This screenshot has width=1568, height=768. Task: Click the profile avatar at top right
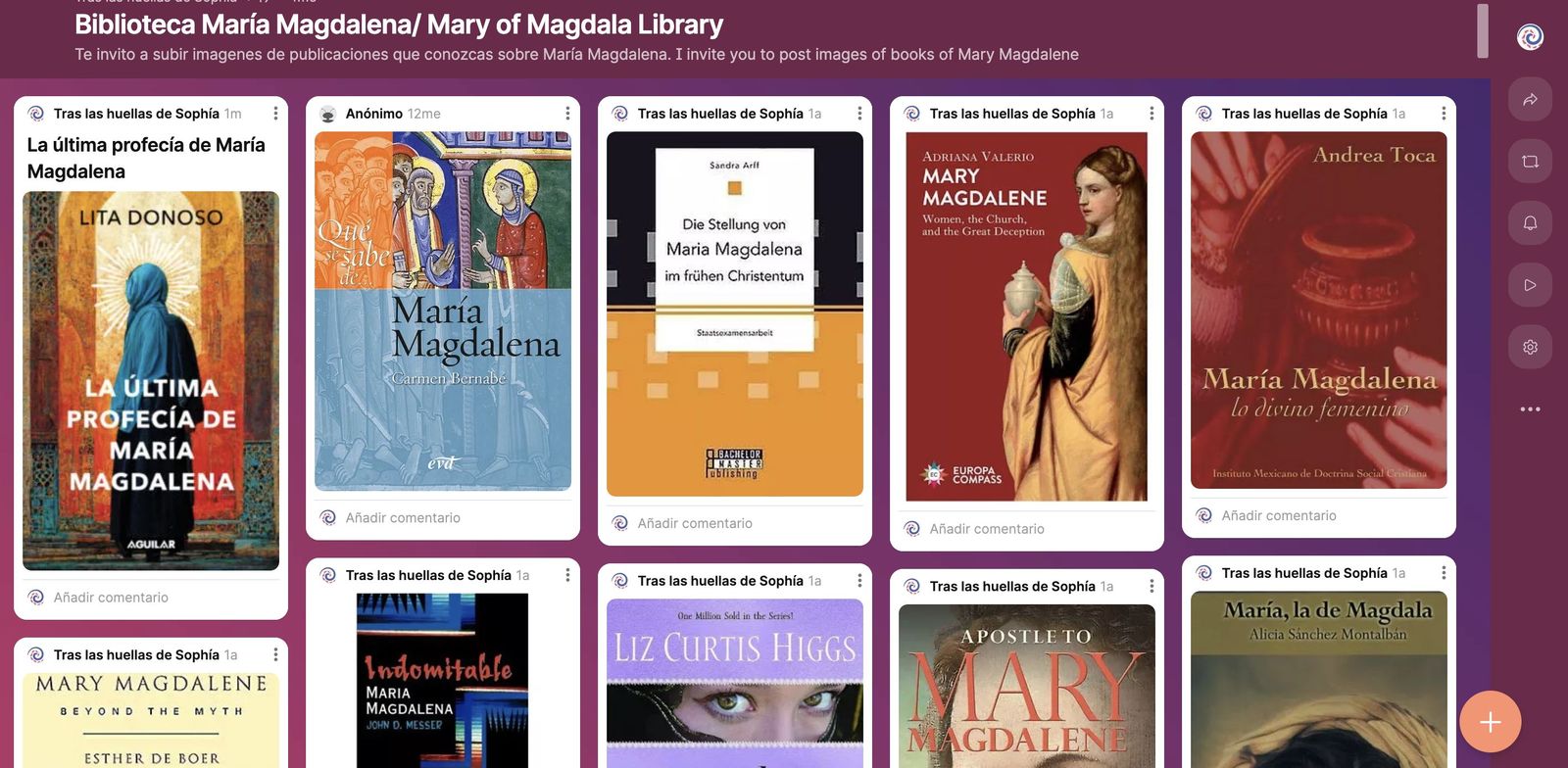(1530, 37)
